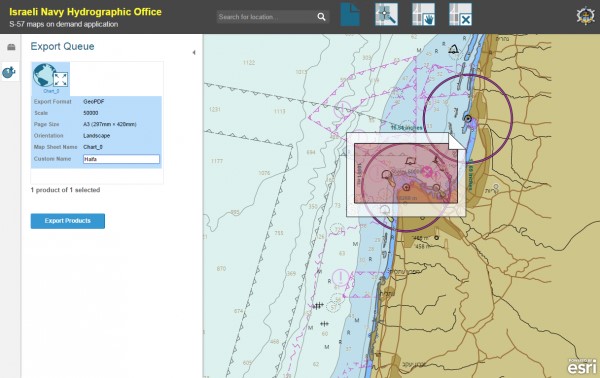Activate the pan hand chart tool
The width and height of the screenshot is (600, 378).
(x=423, y=15)
